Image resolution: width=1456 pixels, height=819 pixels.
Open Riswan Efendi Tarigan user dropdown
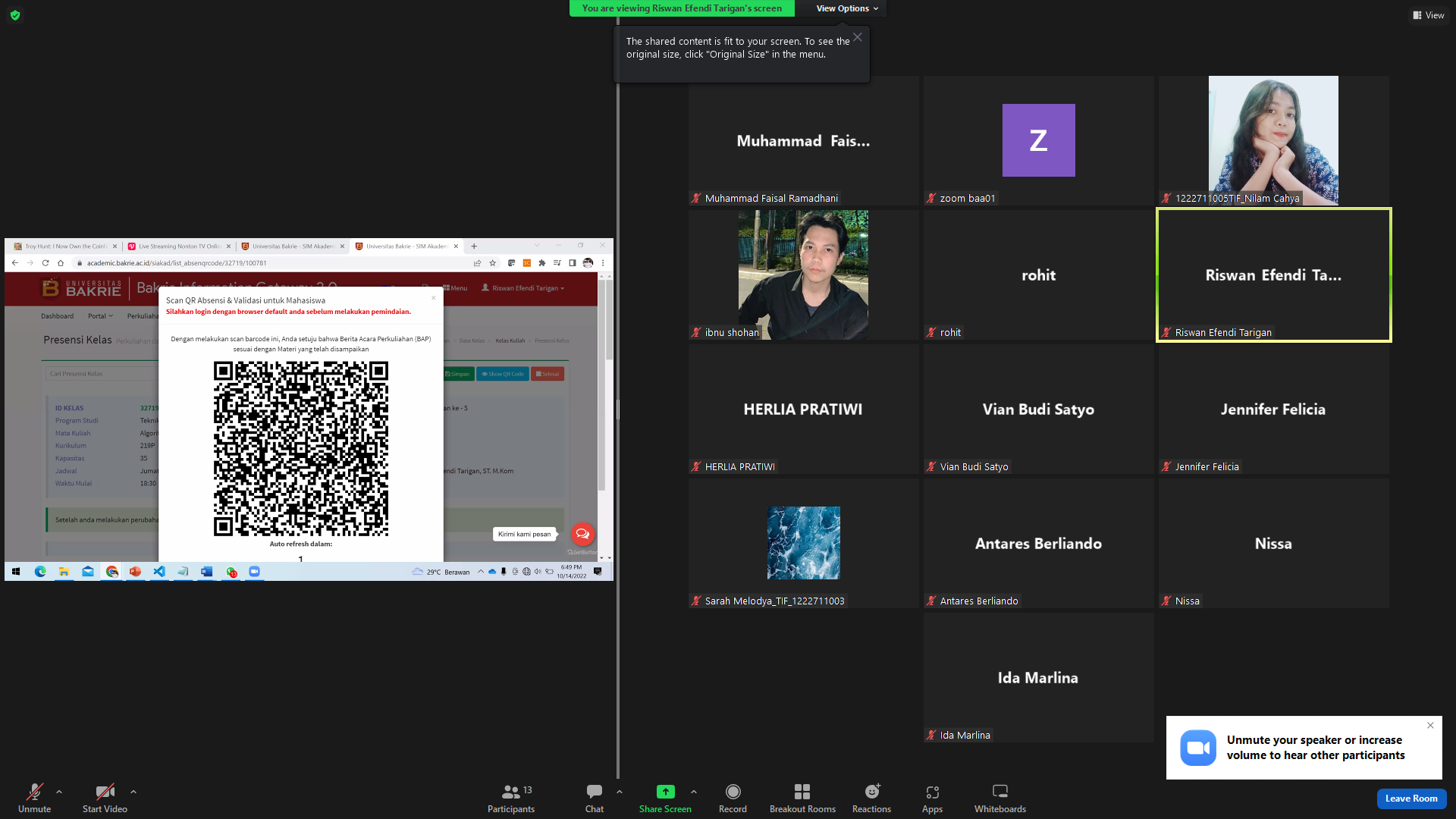[523, 288]
